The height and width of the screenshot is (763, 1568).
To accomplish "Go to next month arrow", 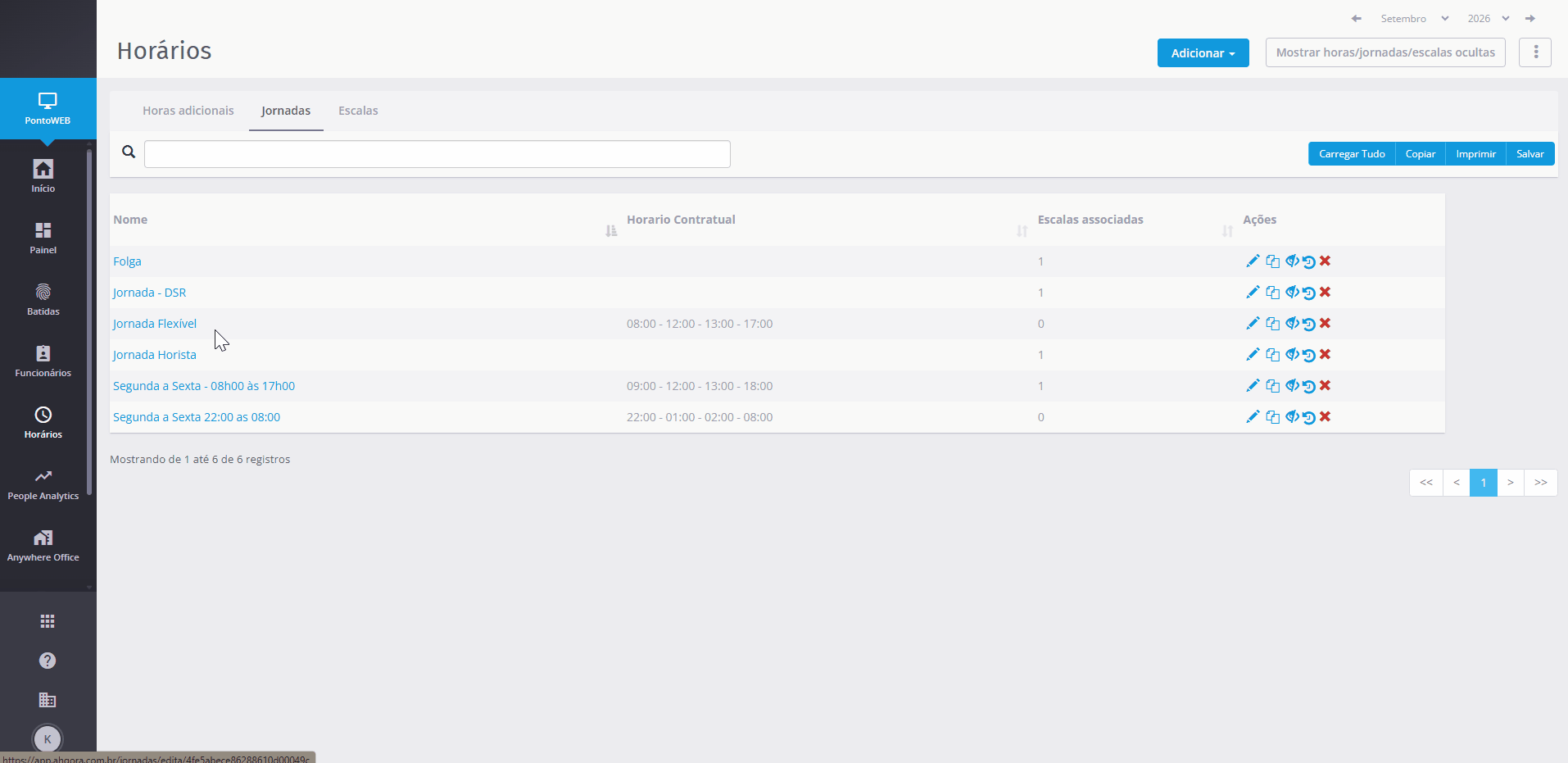I will point(1530,19).
